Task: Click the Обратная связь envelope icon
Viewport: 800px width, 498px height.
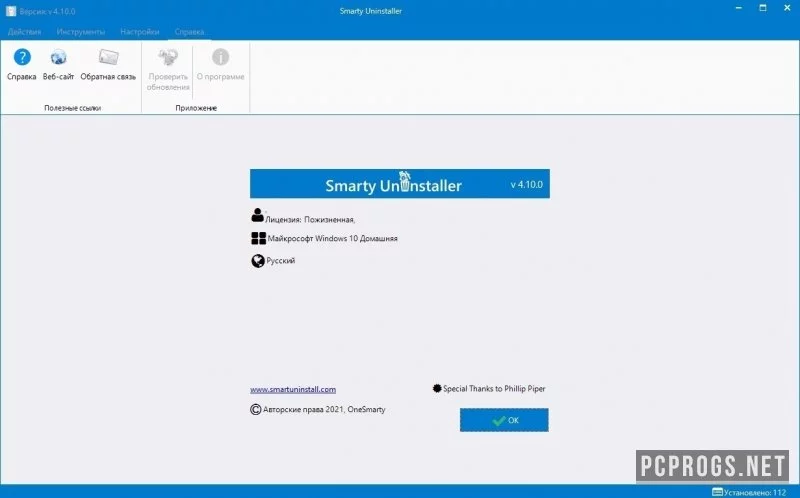Action: click(x=108, y=57)
